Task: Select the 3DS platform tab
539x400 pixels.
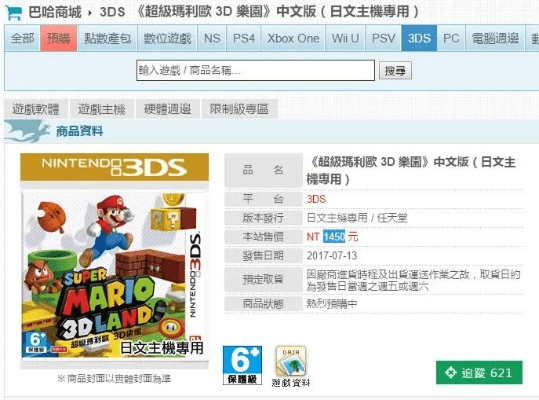Action: tap(419, 38)
